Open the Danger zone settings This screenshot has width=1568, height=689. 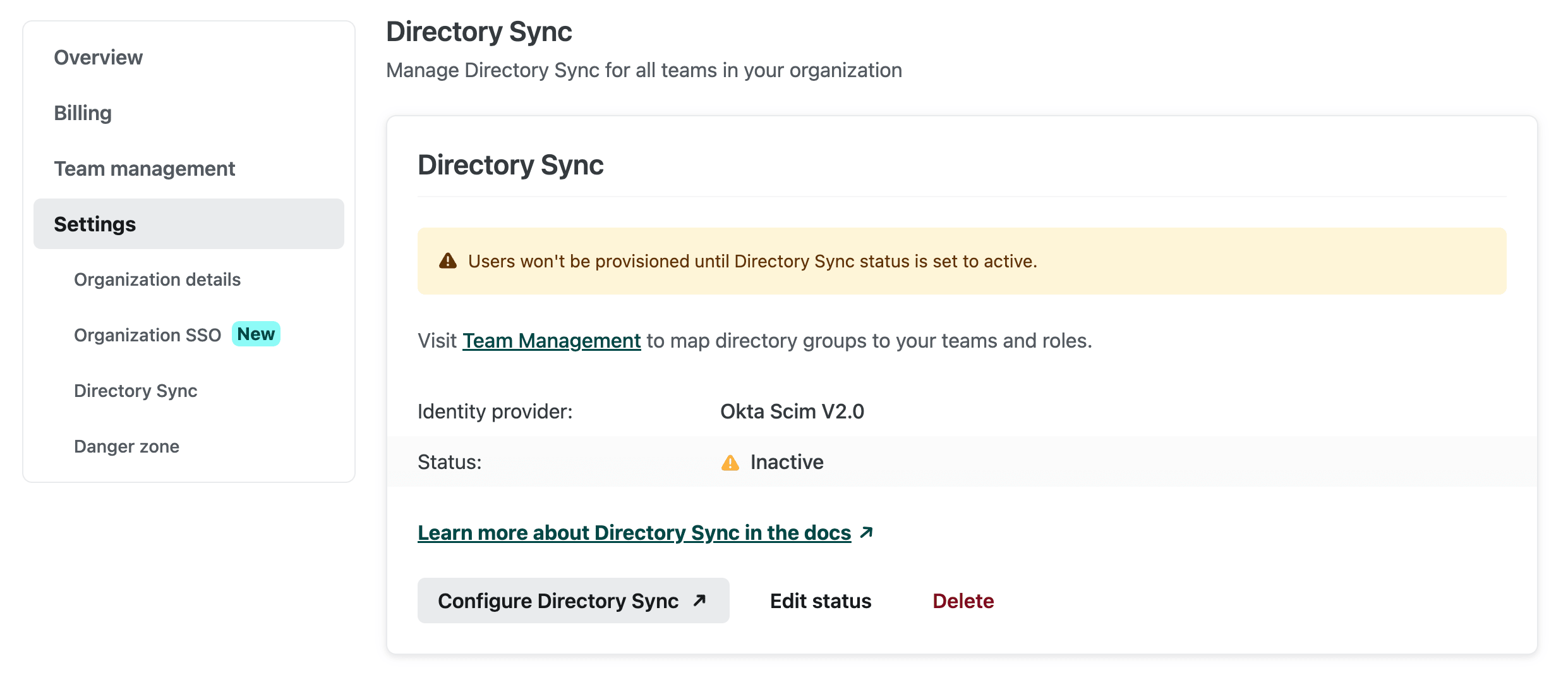pos(126,446)
